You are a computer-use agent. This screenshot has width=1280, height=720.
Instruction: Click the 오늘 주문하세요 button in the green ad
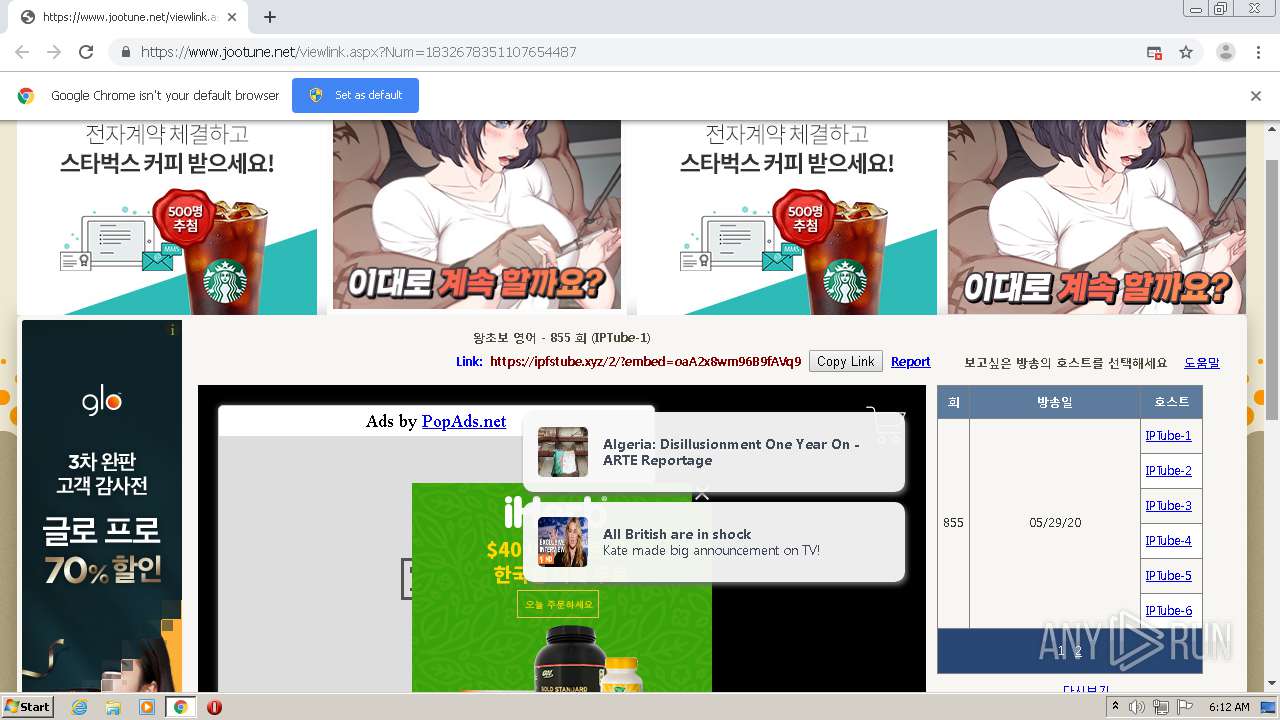pos(558,604)
